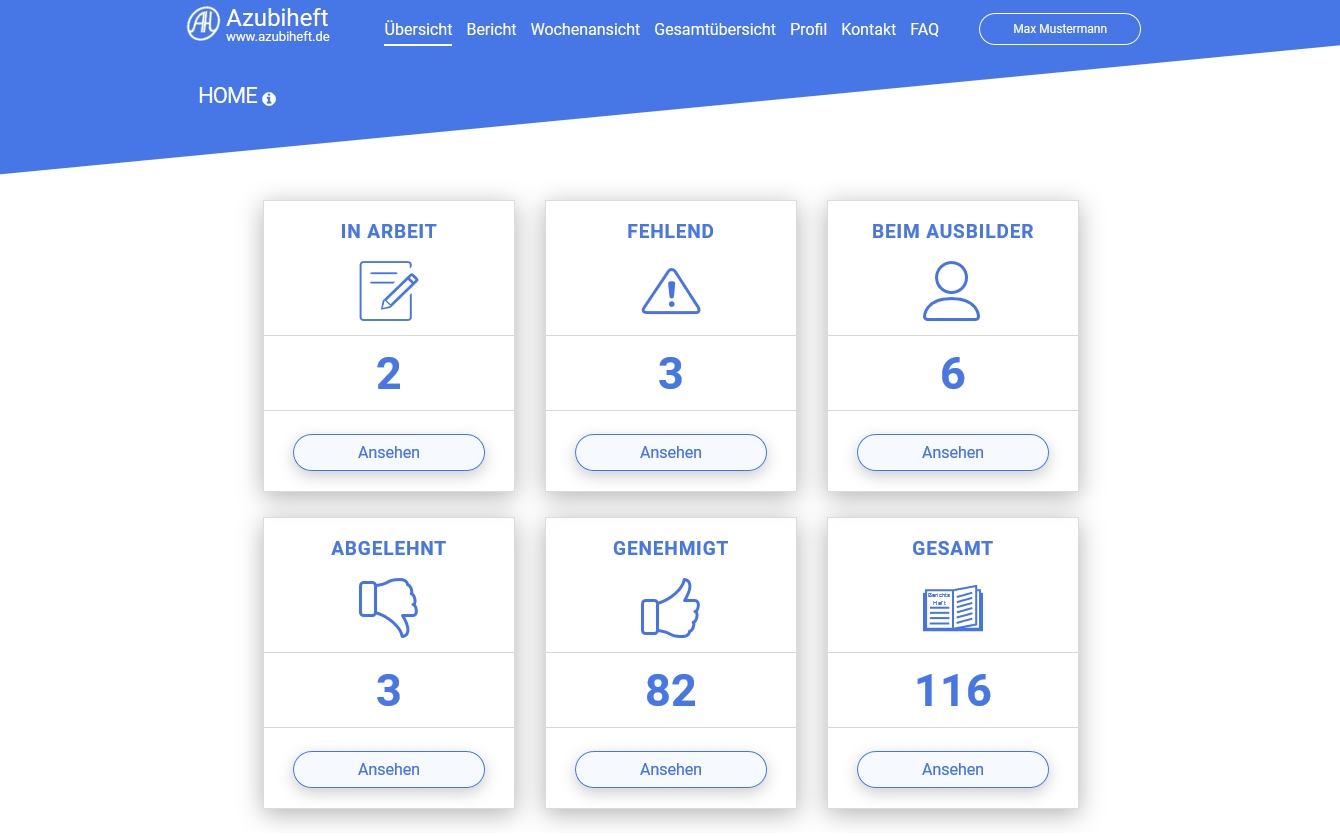Open the FAQ page
This screenshot has width=1340, height=836.
[x=924, y=29]
